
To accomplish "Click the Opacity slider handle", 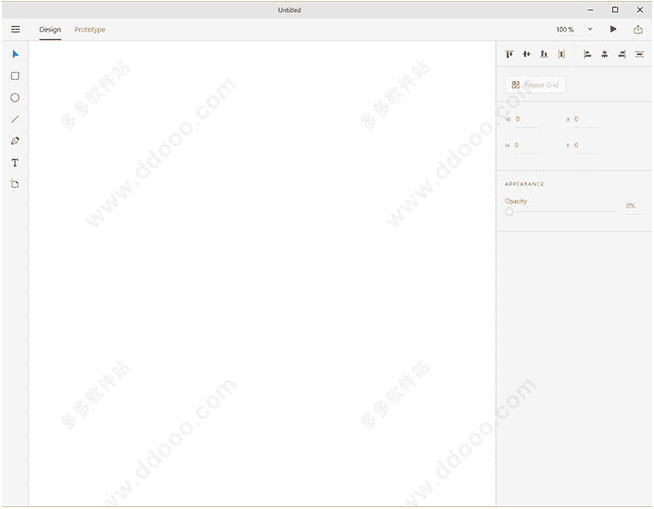I will point(509,211).
